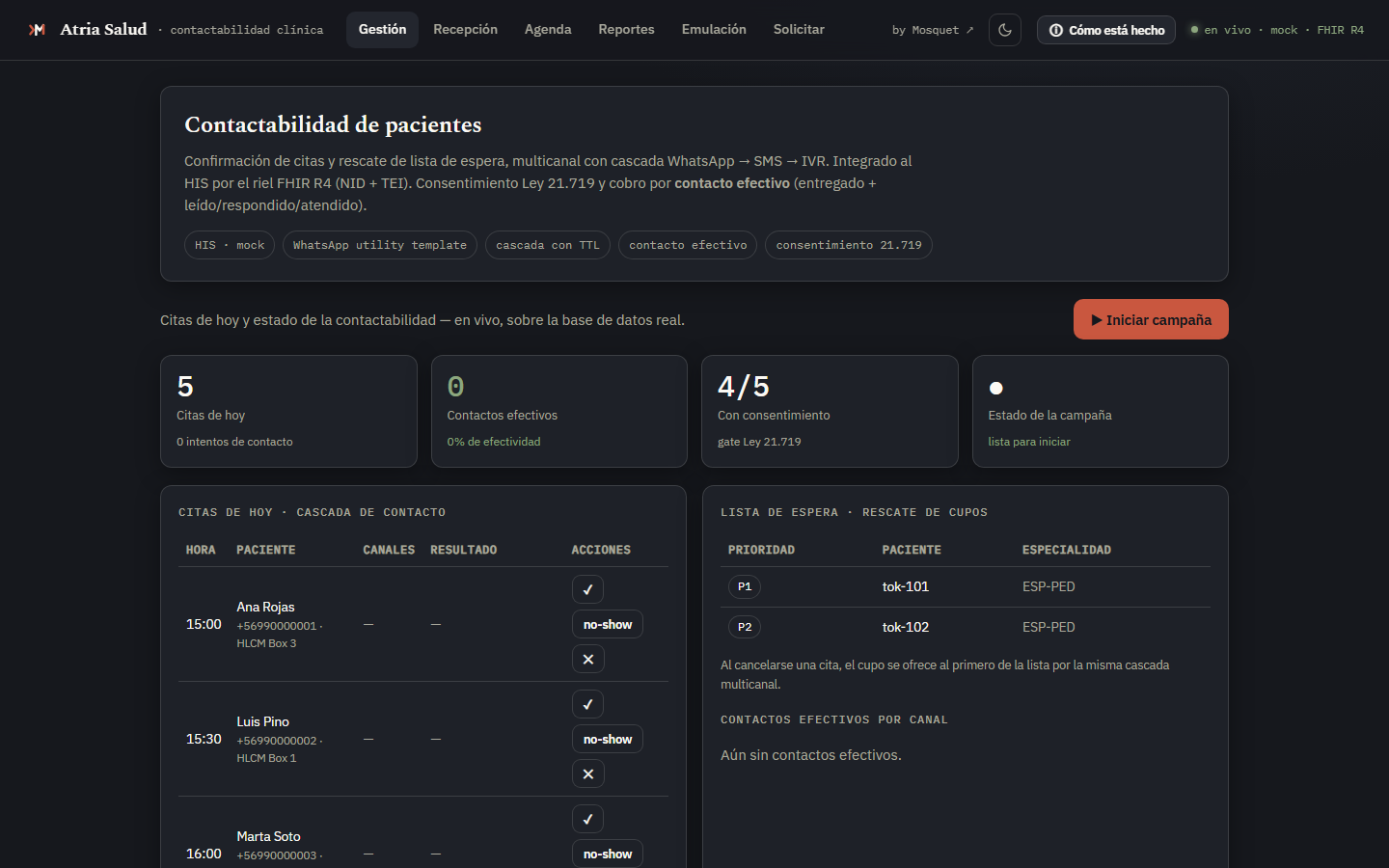
Task: Click the contacto efectivo tag
Action: (x=688, y=245)
